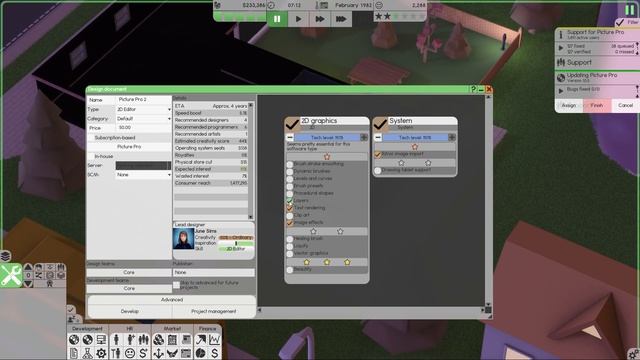Toggle the System category checkmark
This screenshot has height=360, width=640.
click(380, 124)
